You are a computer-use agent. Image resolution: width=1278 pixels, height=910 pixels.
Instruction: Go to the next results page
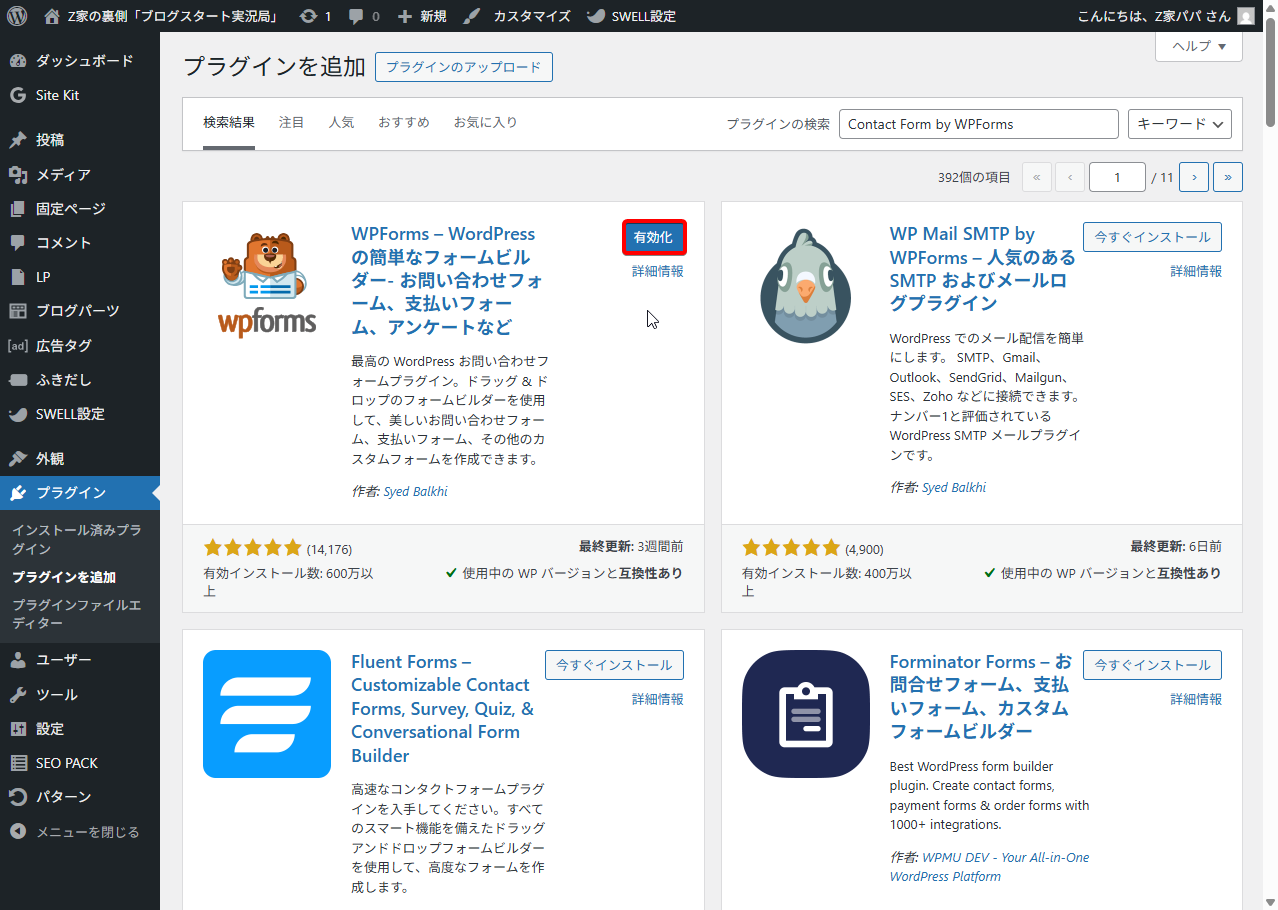click(1194, 177)
